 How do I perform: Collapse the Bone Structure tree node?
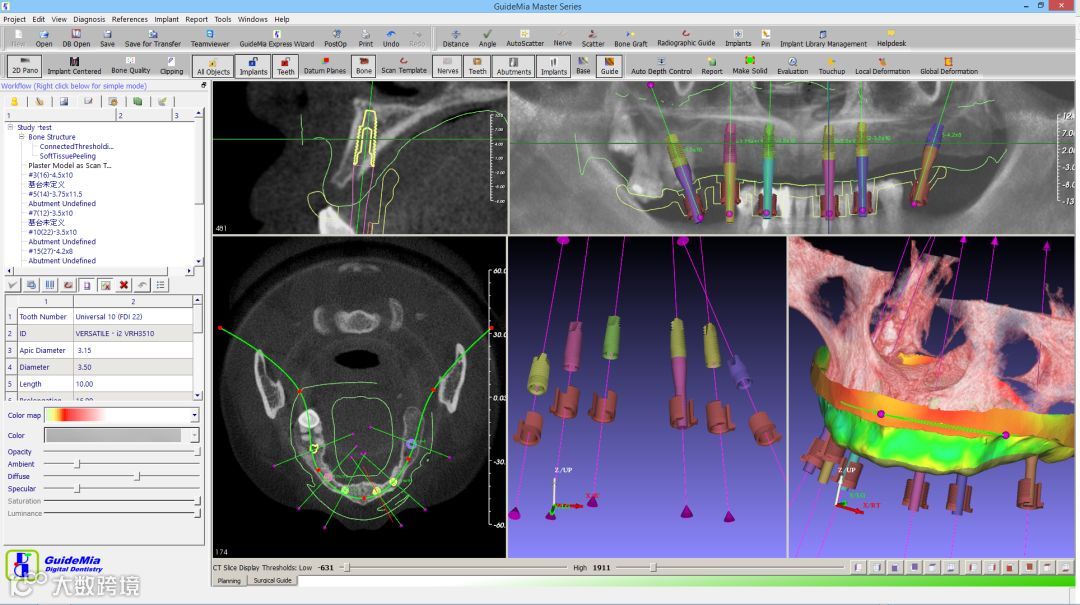tap(21, 136)
